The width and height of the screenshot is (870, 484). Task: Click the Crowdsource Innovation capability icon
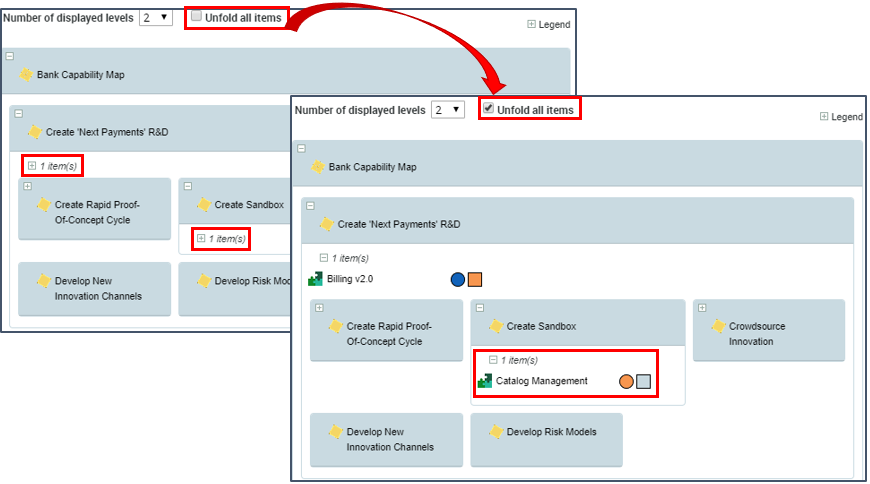point(717,326)
